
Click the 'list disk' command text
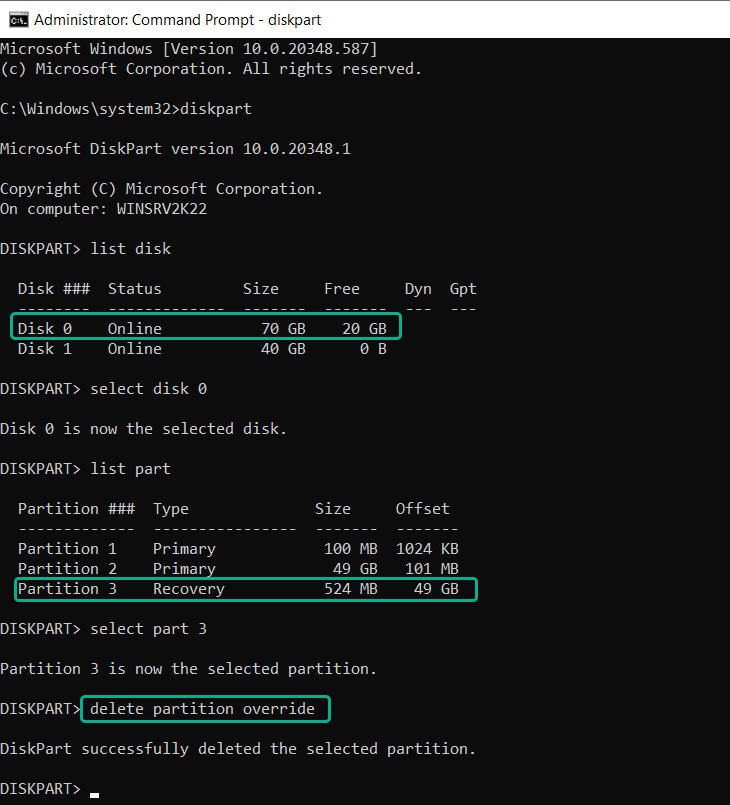[130, 249]
